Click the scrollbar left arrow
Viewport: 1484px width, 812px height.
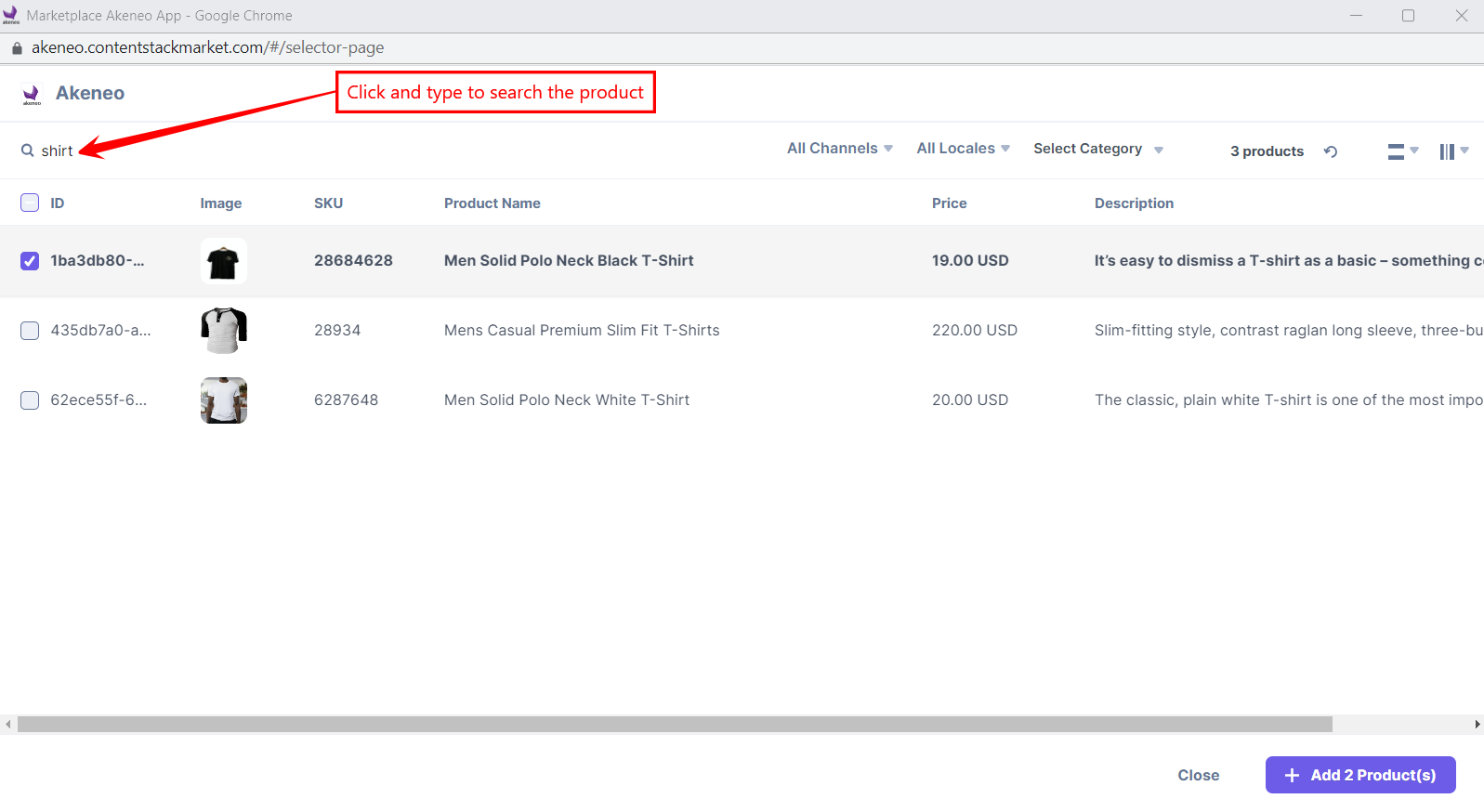pos(7,724)
